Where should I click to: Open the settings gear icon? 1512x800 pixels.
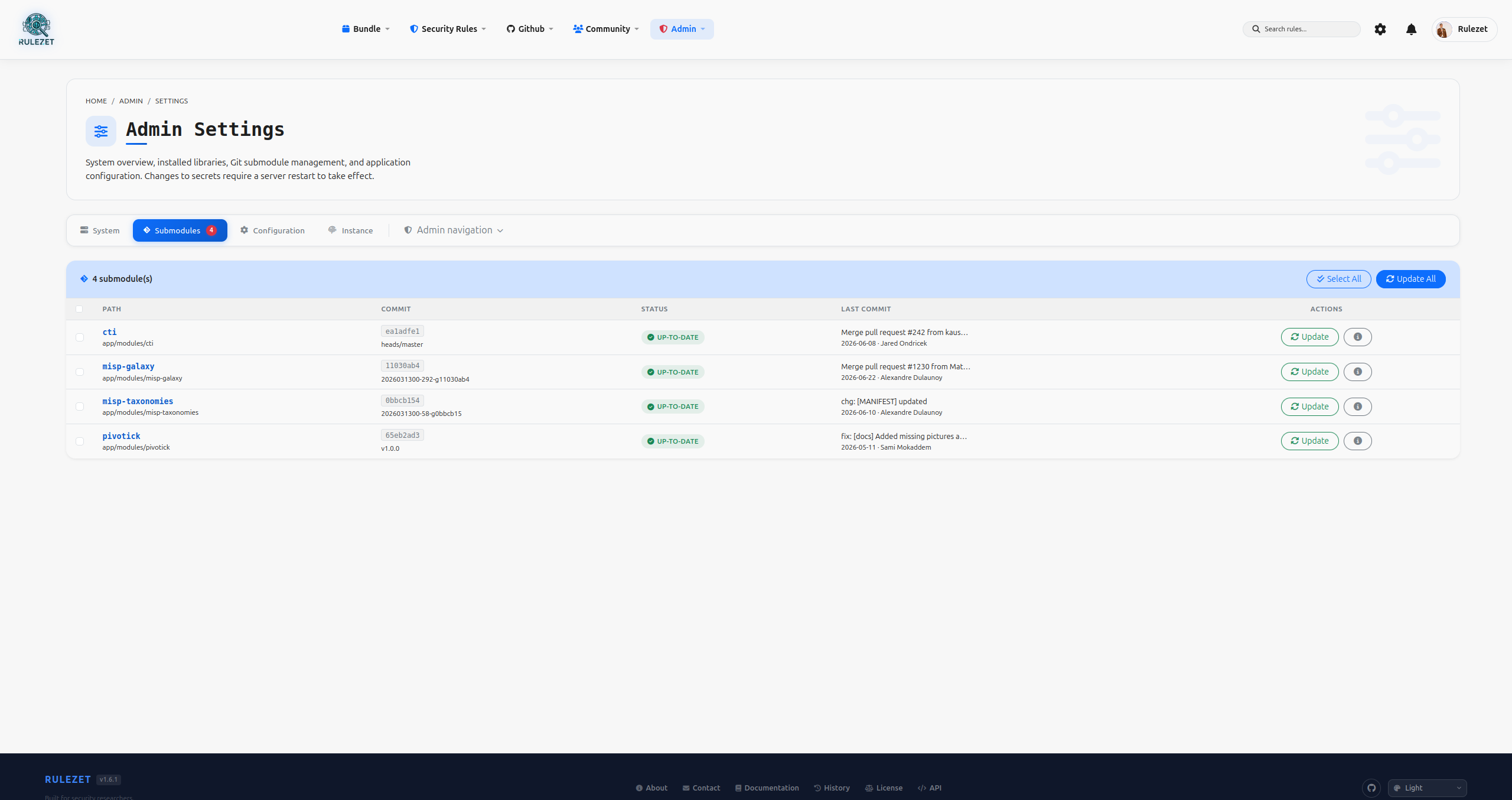[x=1380, y=29]
